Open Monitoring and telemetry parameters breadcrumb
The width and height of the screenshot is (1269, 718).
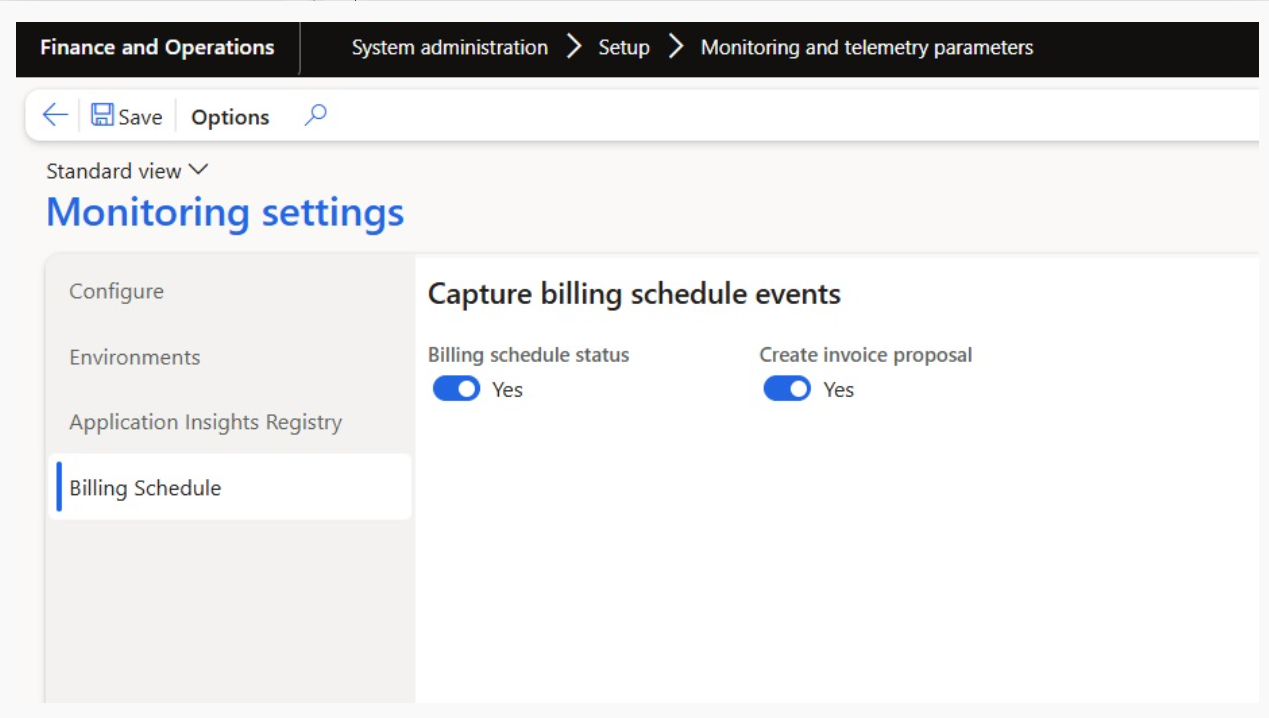(867, 47)
